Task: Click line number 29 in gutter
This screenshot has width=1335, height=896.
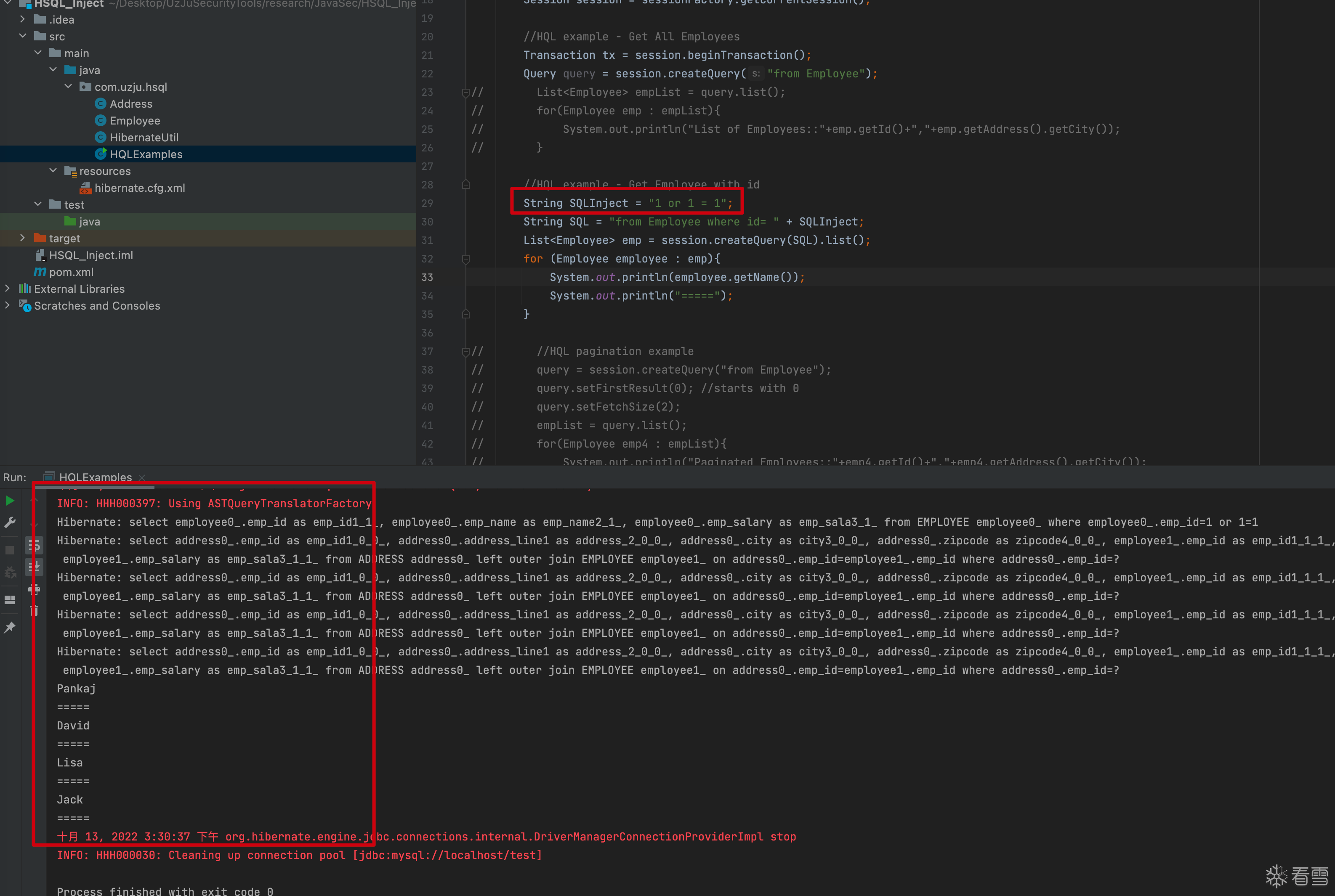Action: pos(427,204)
